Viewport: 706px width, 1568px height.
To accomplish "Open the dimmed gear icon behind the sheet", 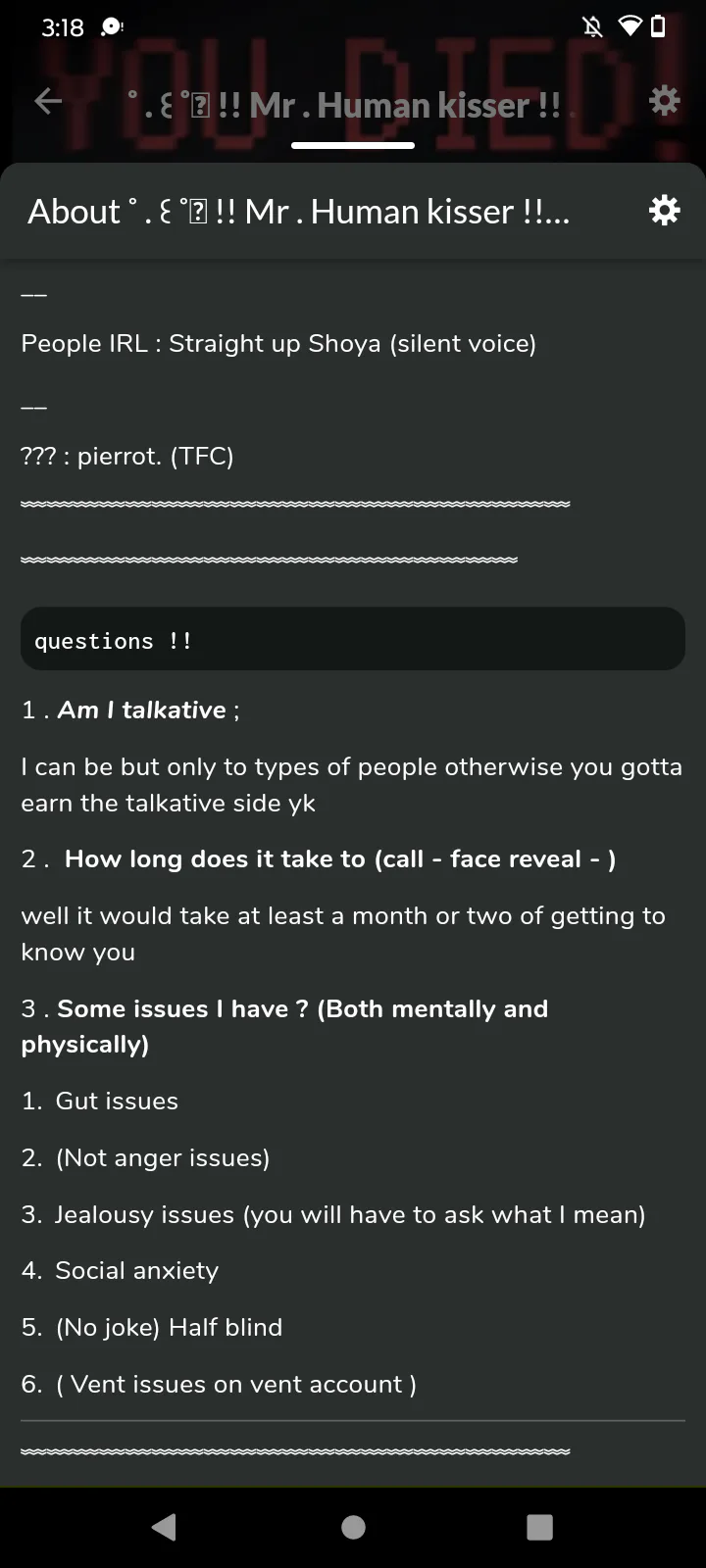I will tap(664, 100).
